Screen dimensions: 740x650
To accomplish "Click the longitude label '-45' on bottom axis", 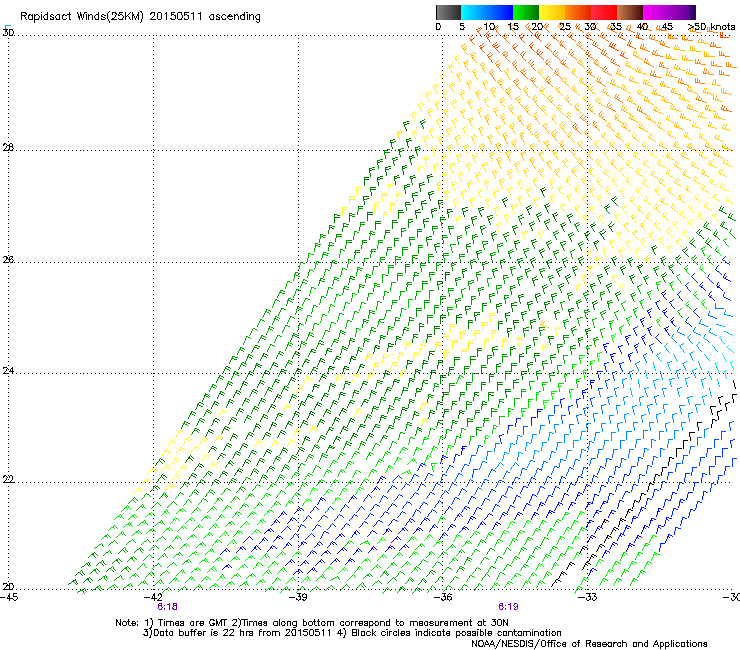I will click(x=9, y=597).
